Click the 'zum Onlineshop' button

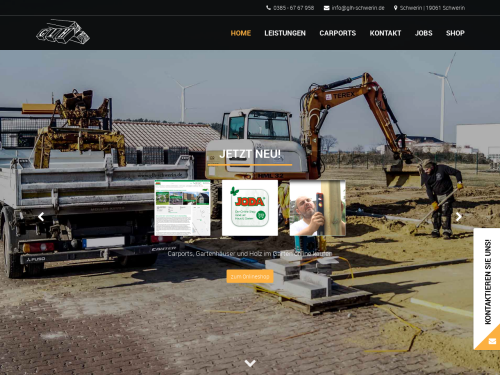[x=250, y=276]
